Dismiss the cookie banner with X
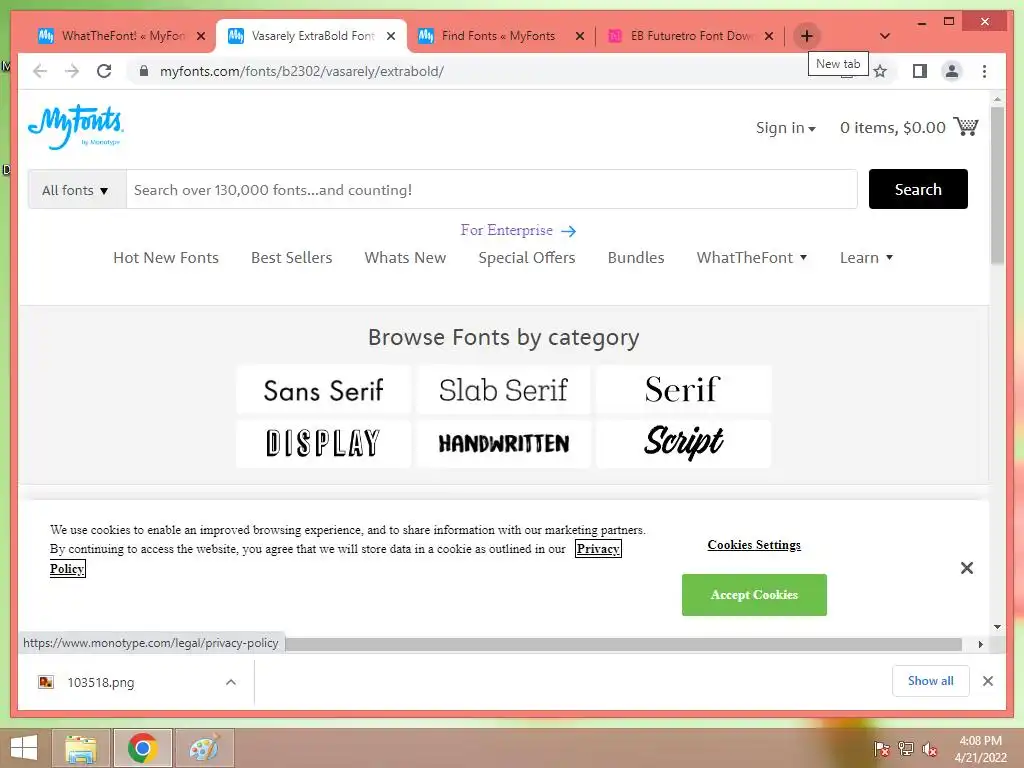Viewport: 1024px width, 768px height. pos(967,568)
